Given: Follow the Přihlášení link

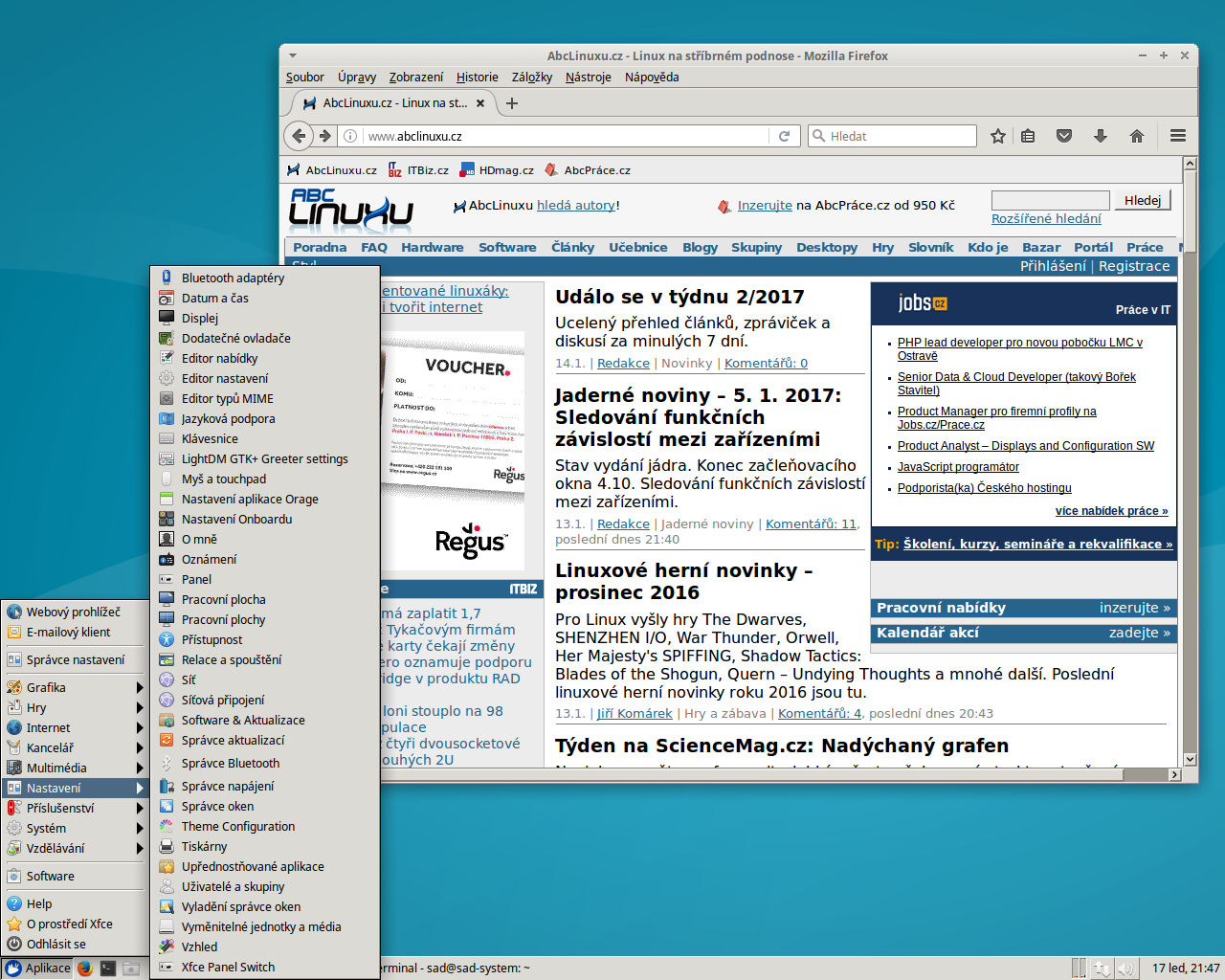Looking at the screenshot, I should click(1053, 266).
